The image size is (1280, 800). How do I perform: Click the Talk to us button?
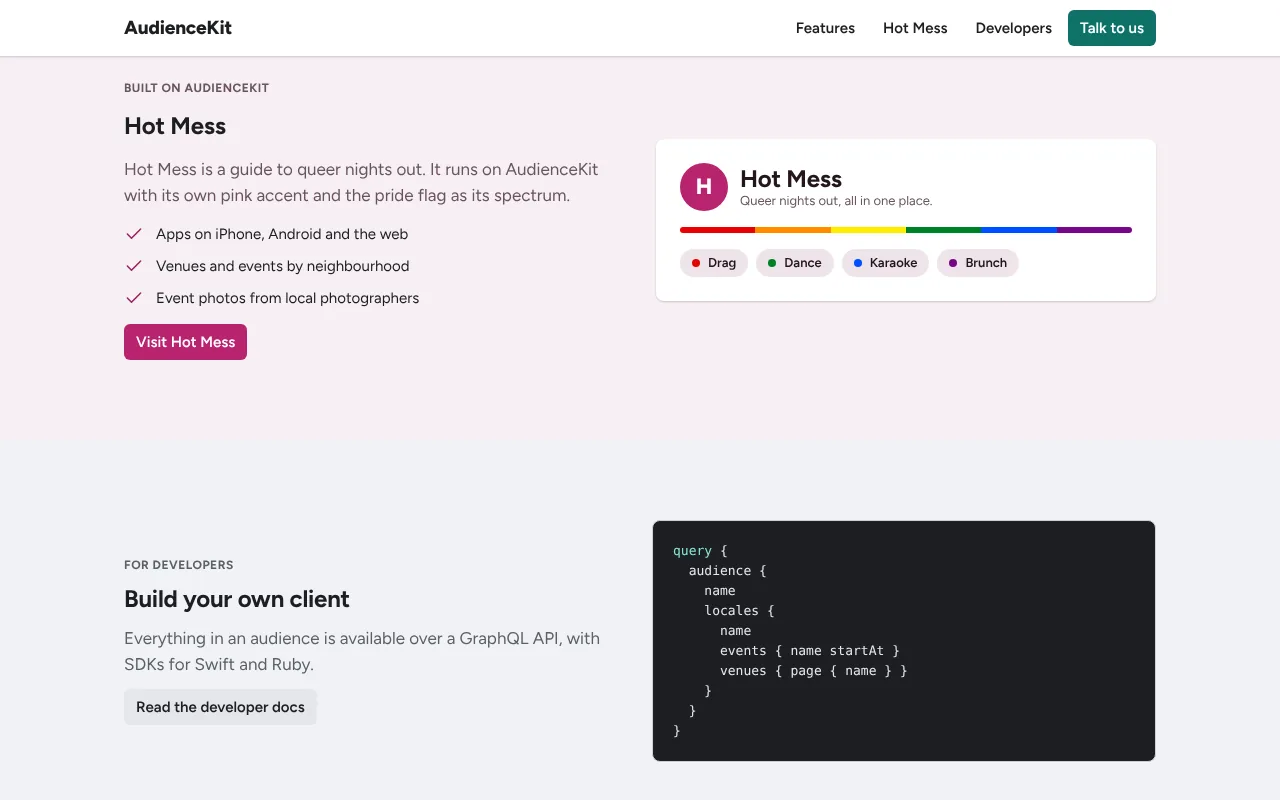1112,28
